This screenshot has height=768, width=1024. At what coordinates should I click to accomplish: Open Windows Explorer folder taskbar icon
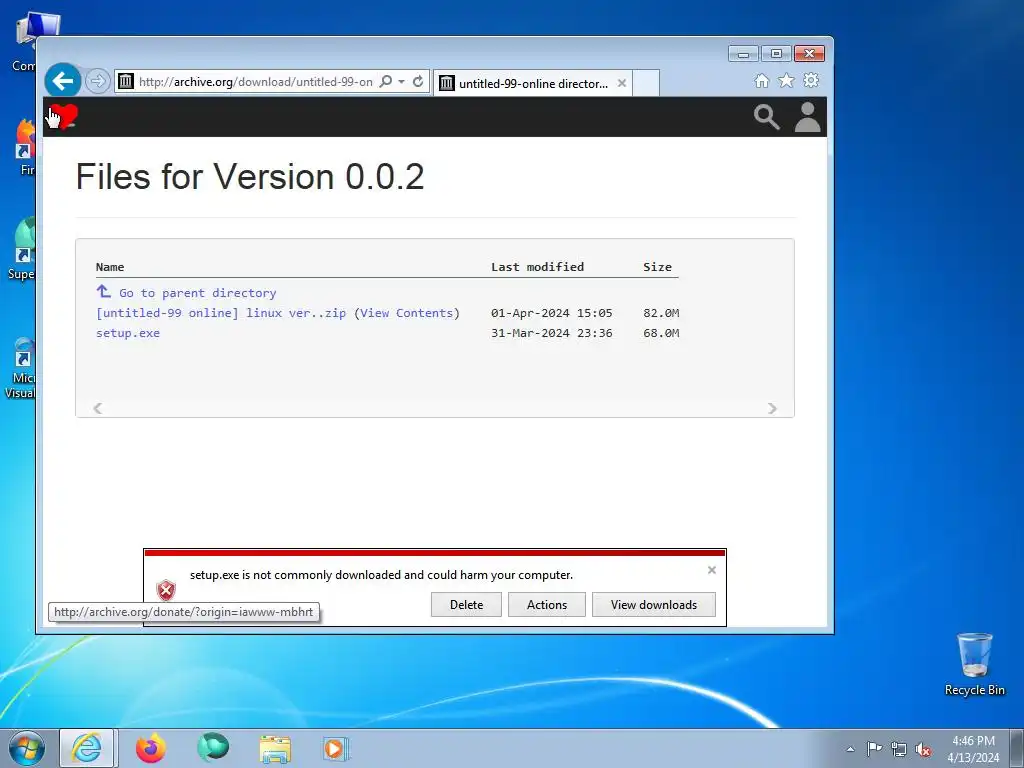click(275, 748)
